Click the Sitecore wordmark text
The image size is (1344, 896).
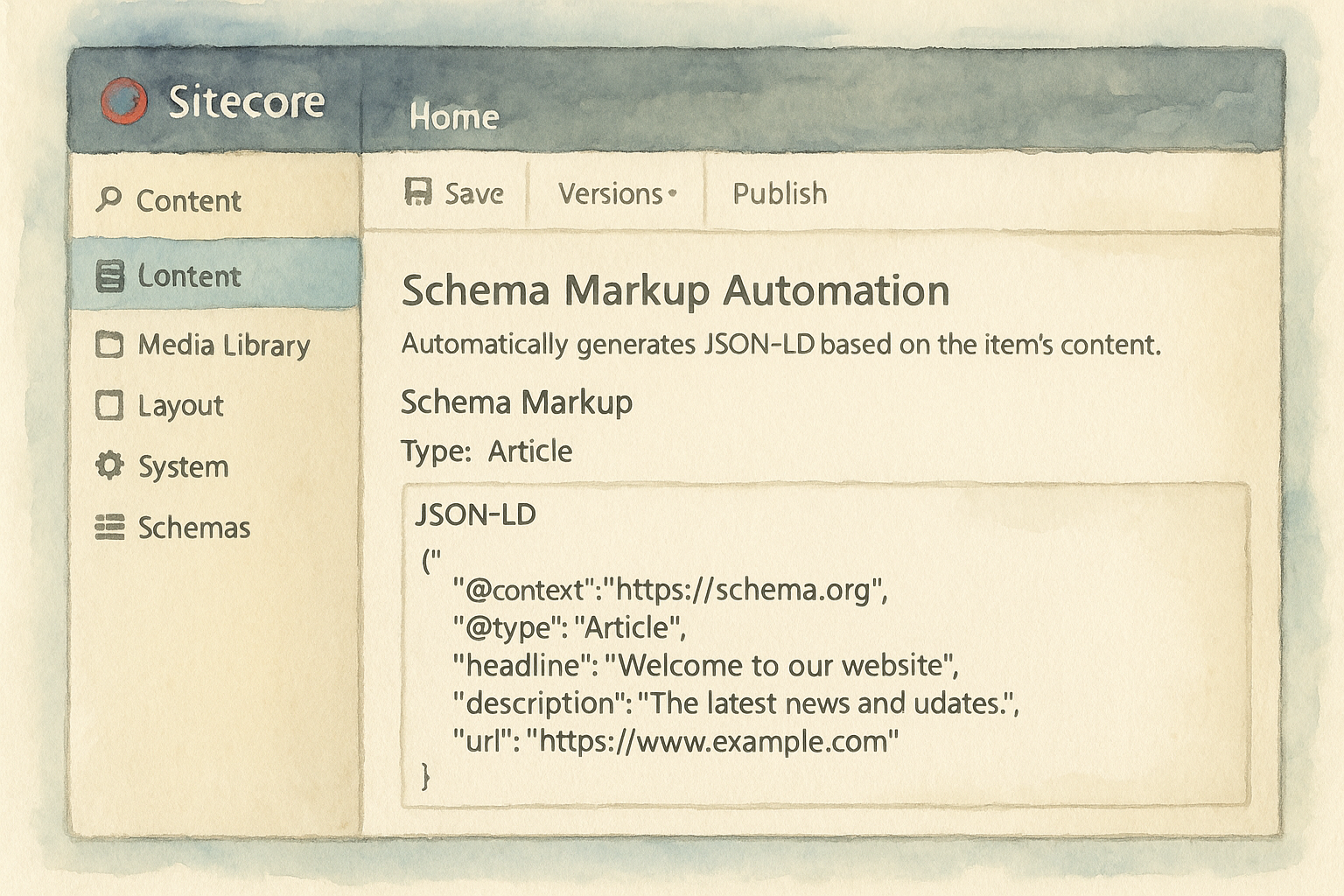tap(246, 101)
